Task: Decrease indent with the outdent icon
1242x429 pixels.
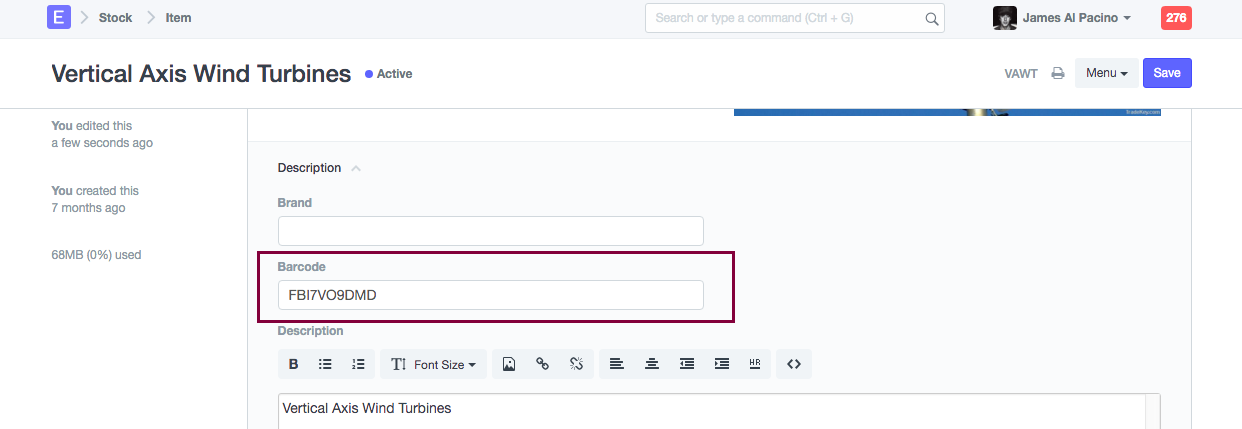Action: [x=686, y=364]
